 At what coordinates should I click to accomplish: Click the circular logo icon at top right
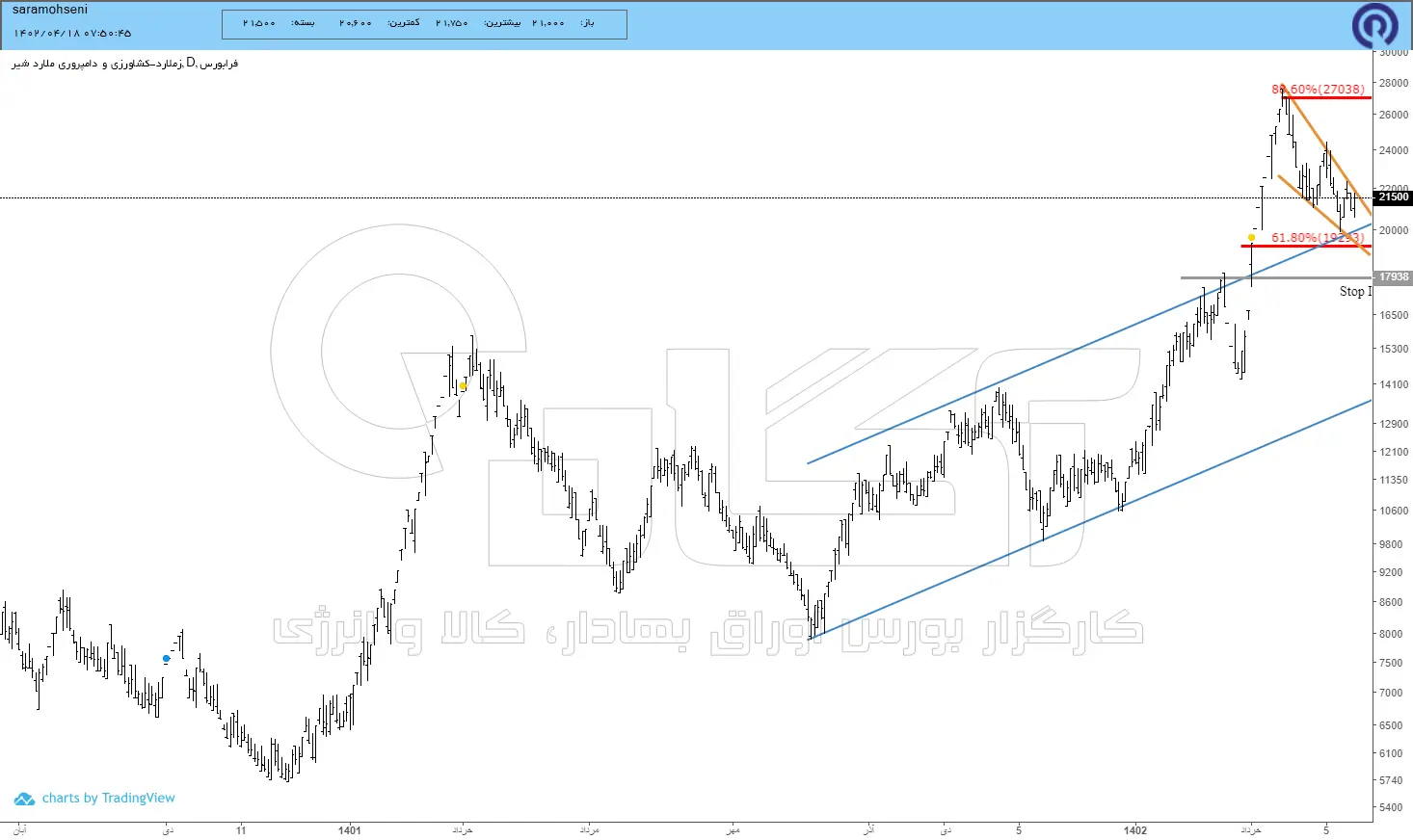(x=1374, y=25)
